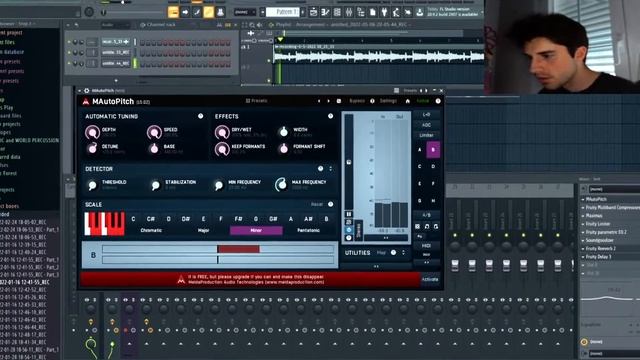Image resolution: width=640 pixels, height=360 pixels.
Task: Click the blue highlighted meter icon
Action: click(349, 230)
